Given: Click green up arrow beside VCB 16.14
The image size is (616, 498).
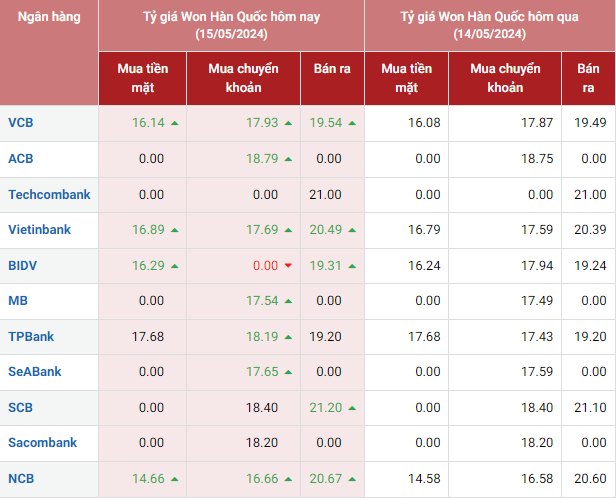Looking at the screenshot, I should (175, 123).
